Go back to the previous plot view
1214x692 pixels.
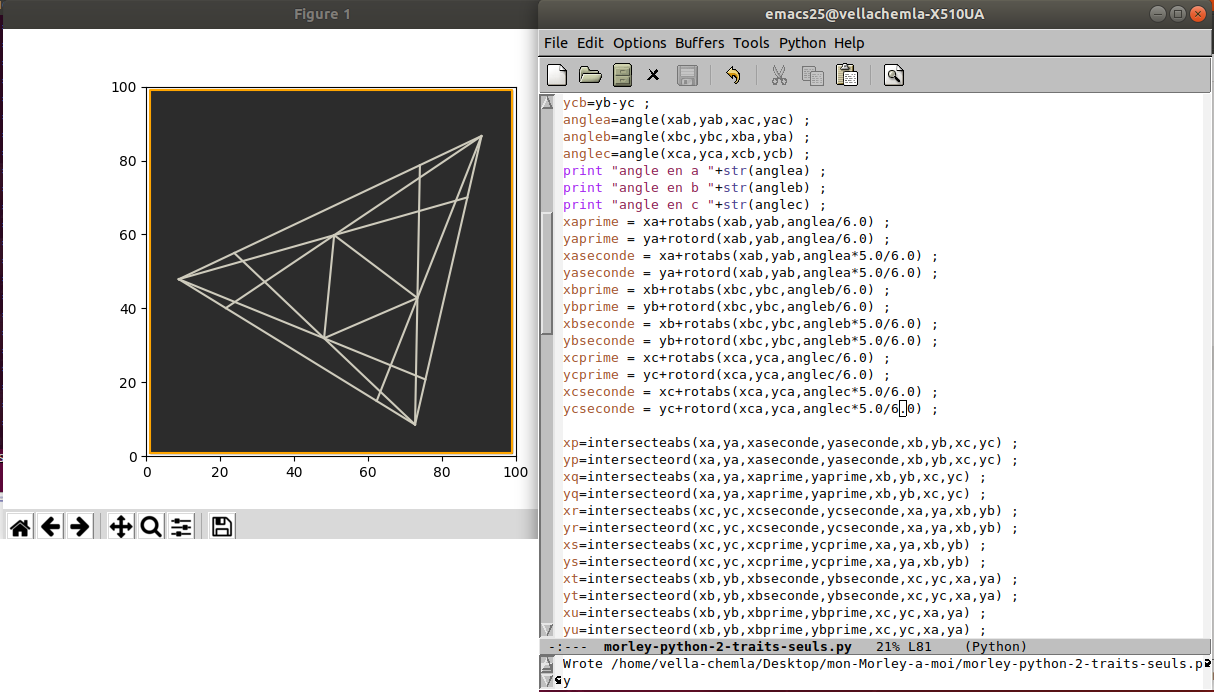(x=50, y=526)
